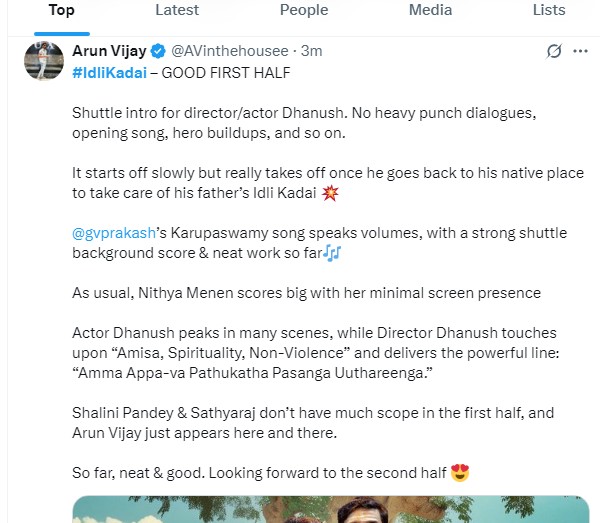600x523 pixels.
Task: Switch to the Lists tab
Action: point(549,10)
